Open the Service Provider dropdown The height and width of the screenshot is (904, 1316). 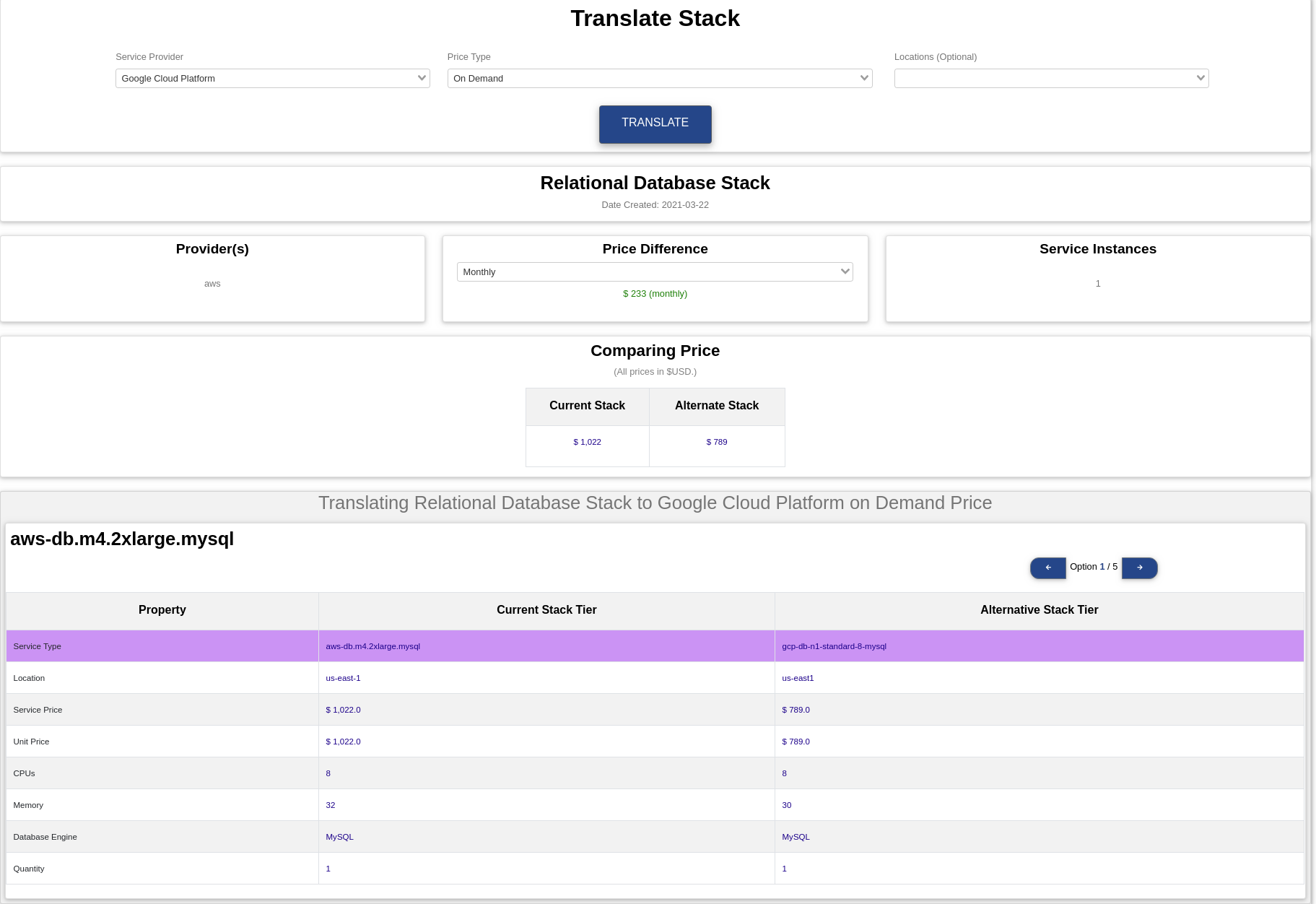coord(272,78)
